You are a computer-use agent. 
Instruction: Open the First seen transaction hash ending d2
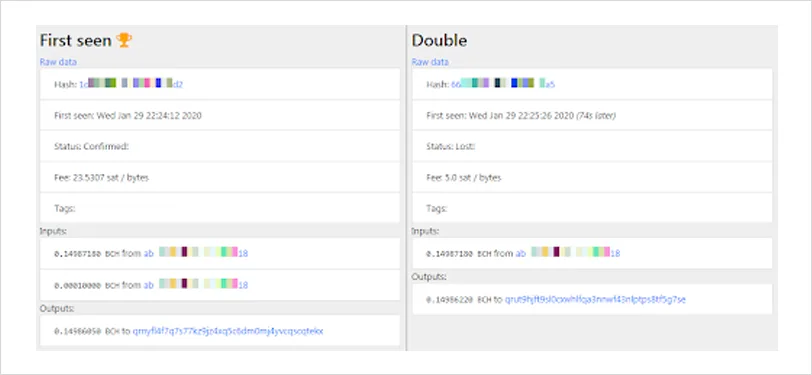tap(130, 84)
